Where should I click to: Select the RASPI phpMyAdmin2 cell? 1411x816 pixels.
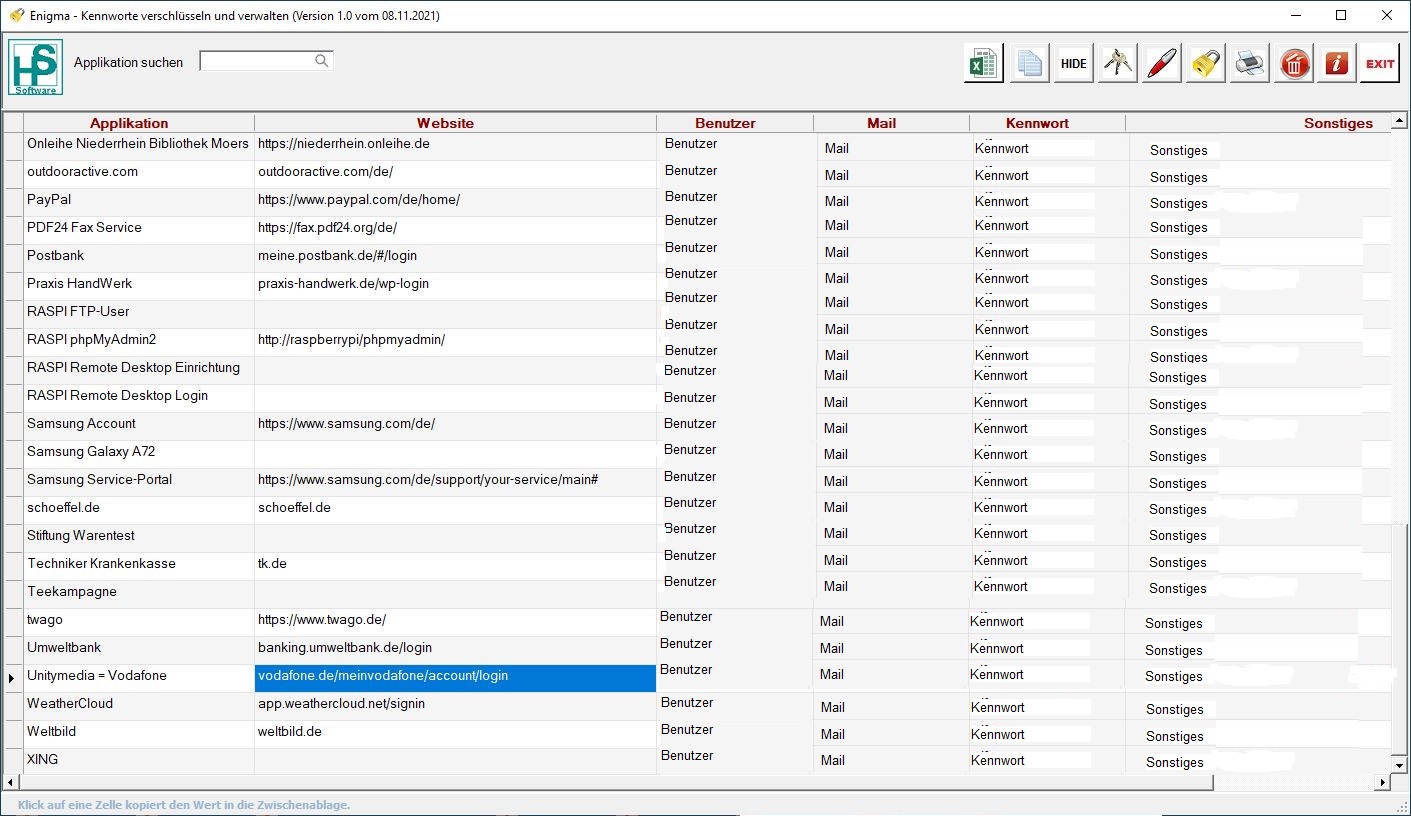tap(139, 342)
